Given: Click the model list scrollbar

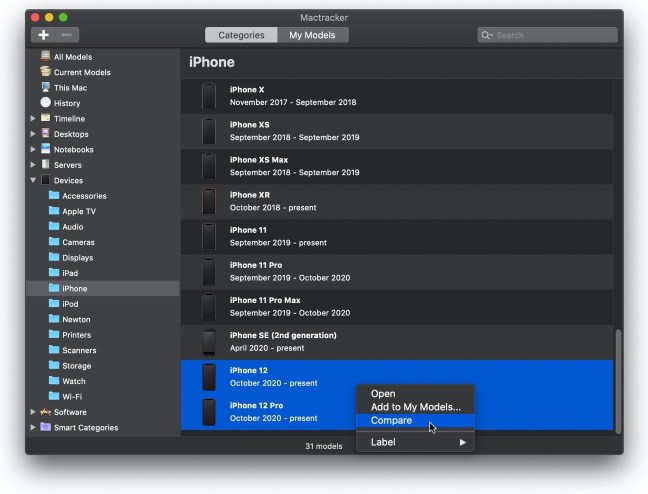Looking at the screenshot, I should tap(618, 381).
